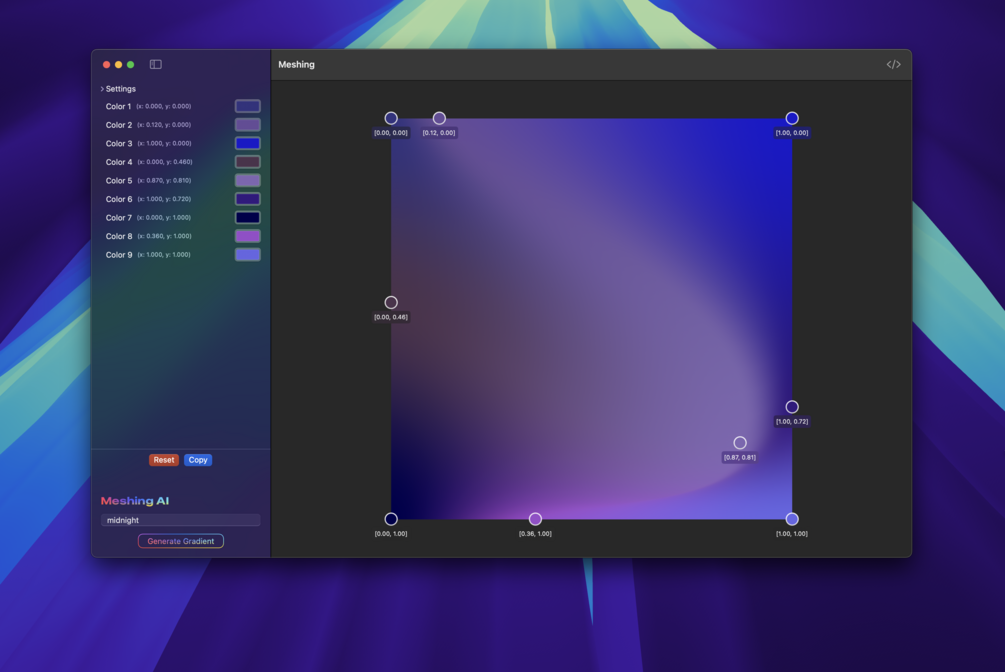Open the Color 2 swatch

point(247,124)
